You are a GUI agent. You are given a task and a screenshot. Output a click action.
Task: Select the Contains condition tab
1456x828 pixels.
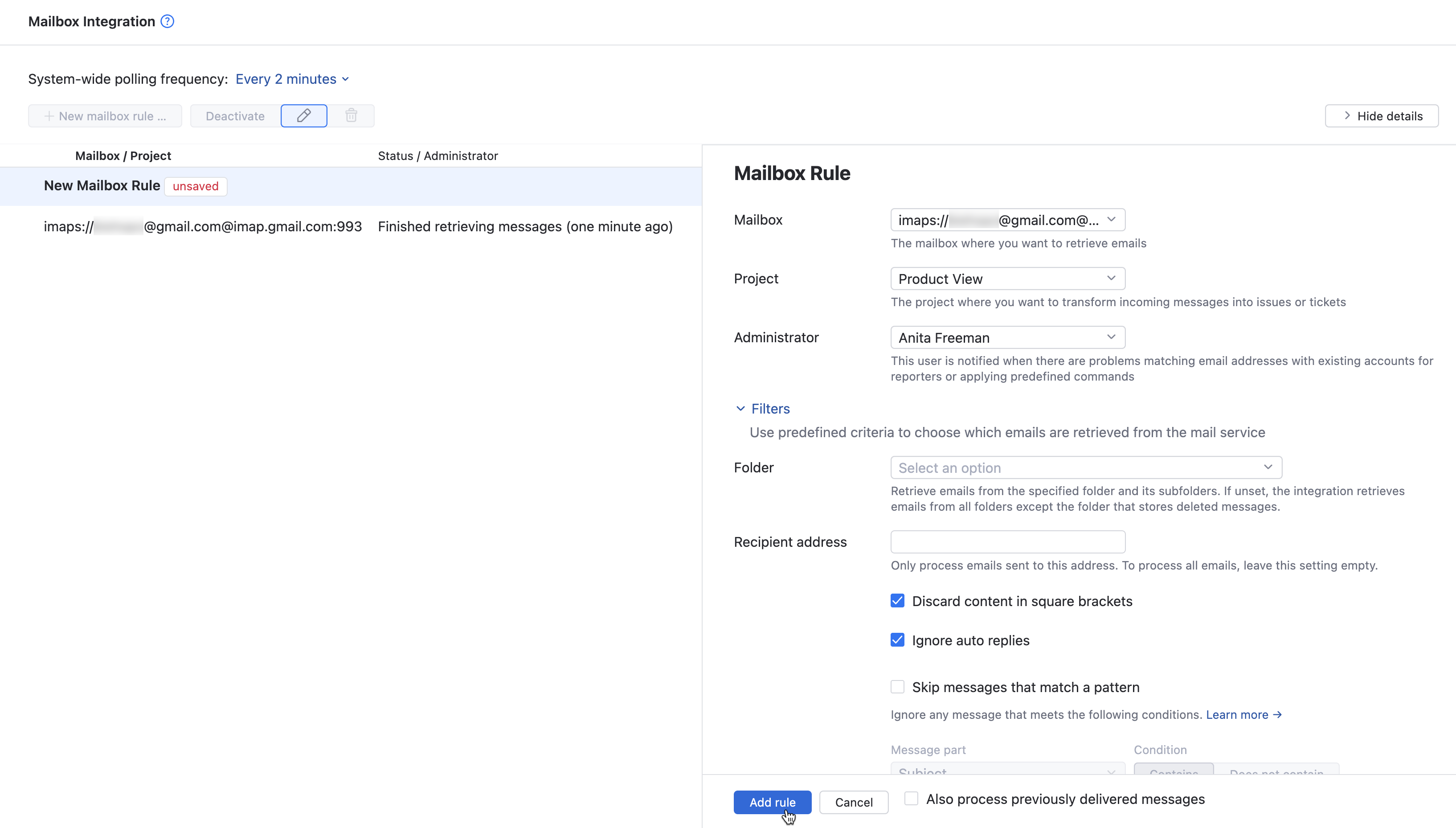pyautogui.click(x=1173, y=773)
